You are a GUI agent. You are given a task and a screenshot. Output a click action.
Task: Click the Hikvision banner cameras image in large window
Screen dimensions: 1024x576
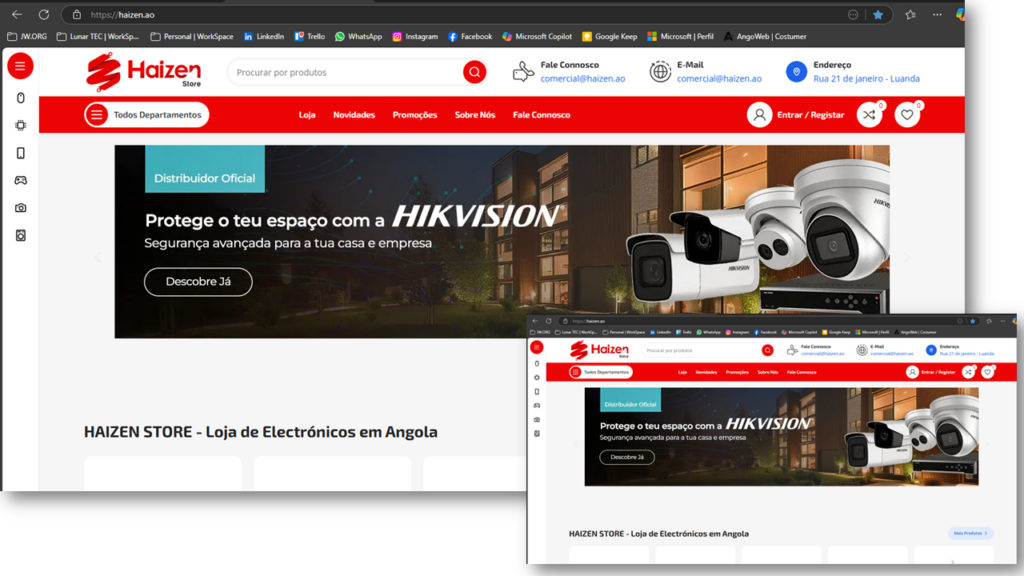tap(758, 235)
